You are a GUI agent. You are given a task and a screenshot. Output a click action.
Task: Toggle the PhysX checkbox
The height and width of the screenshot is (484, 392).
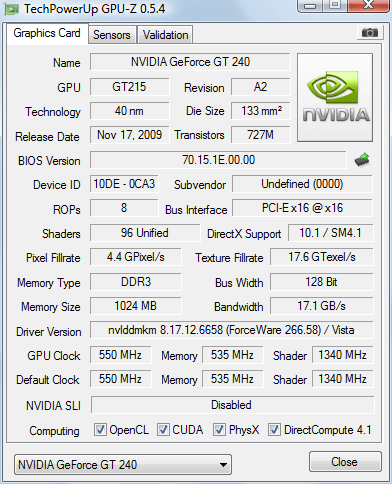coord(219,429)
